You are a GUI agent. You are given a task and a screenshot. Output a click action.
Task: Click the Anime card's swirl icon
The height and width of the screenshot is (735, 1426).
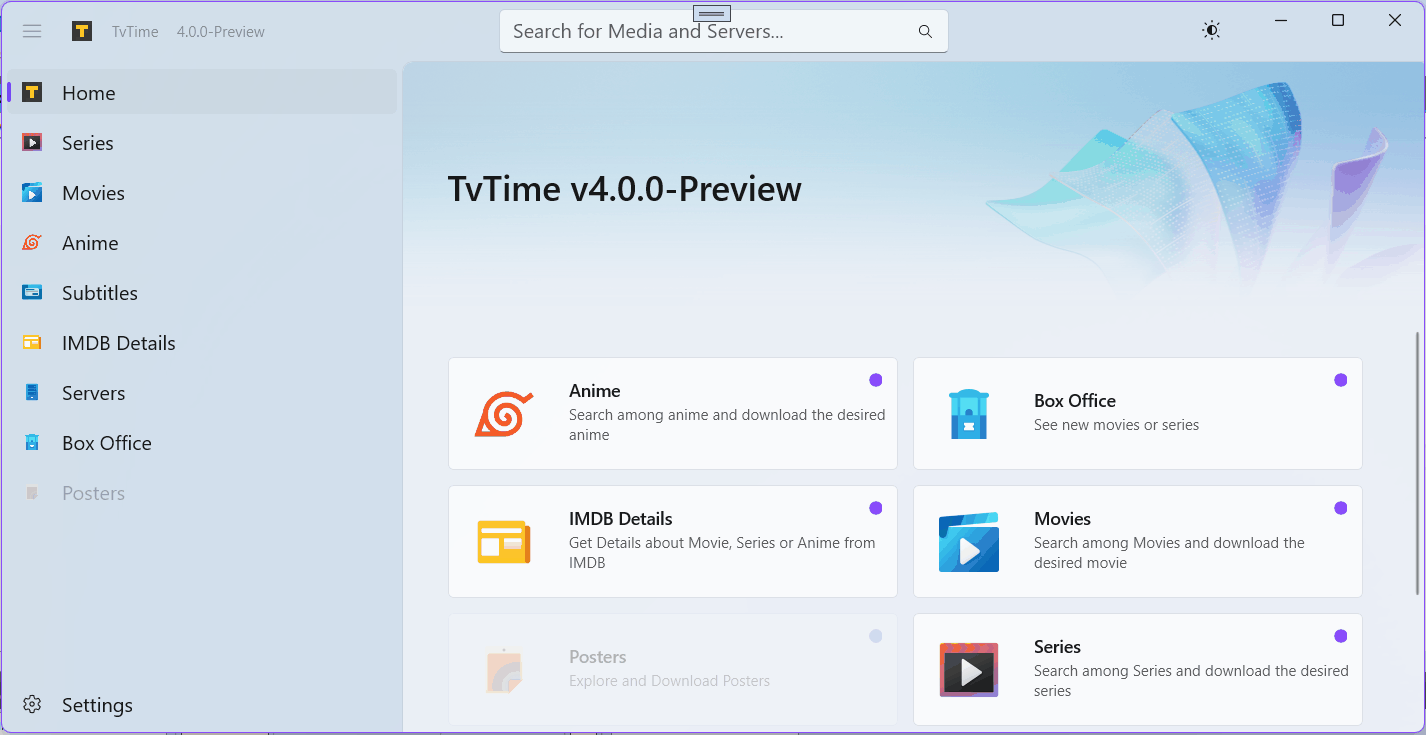[504, 413]
